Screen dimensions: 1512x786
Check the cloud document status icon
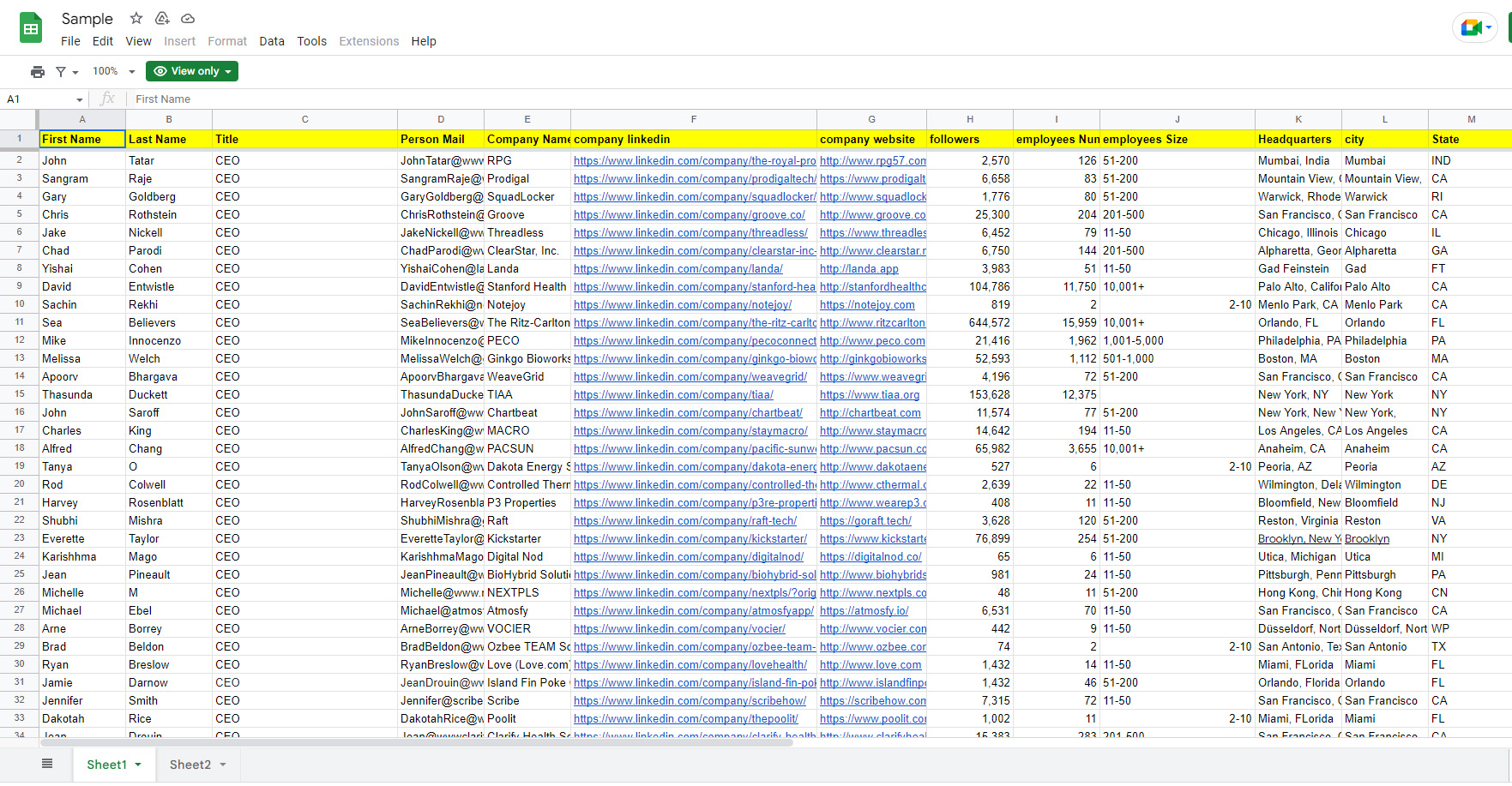click(x=188, y=18)
